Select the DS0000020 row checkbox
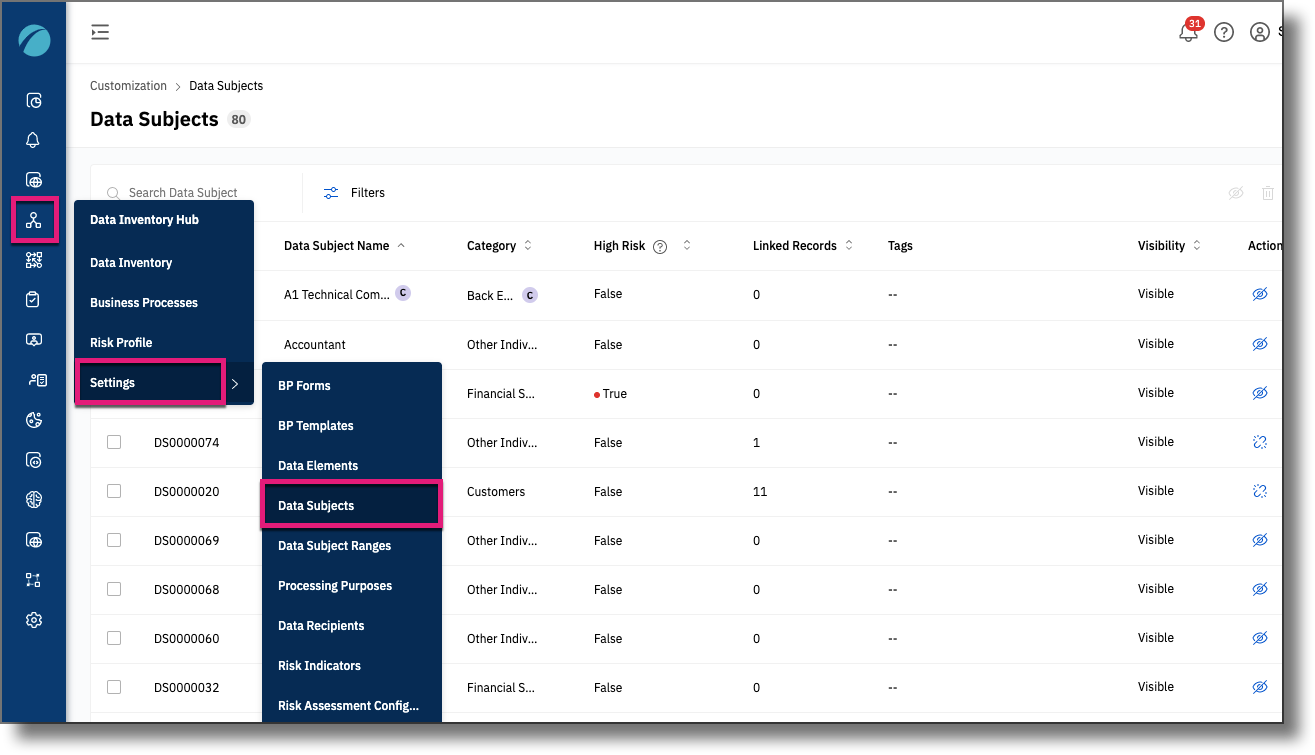 click(x=113, y=491)
